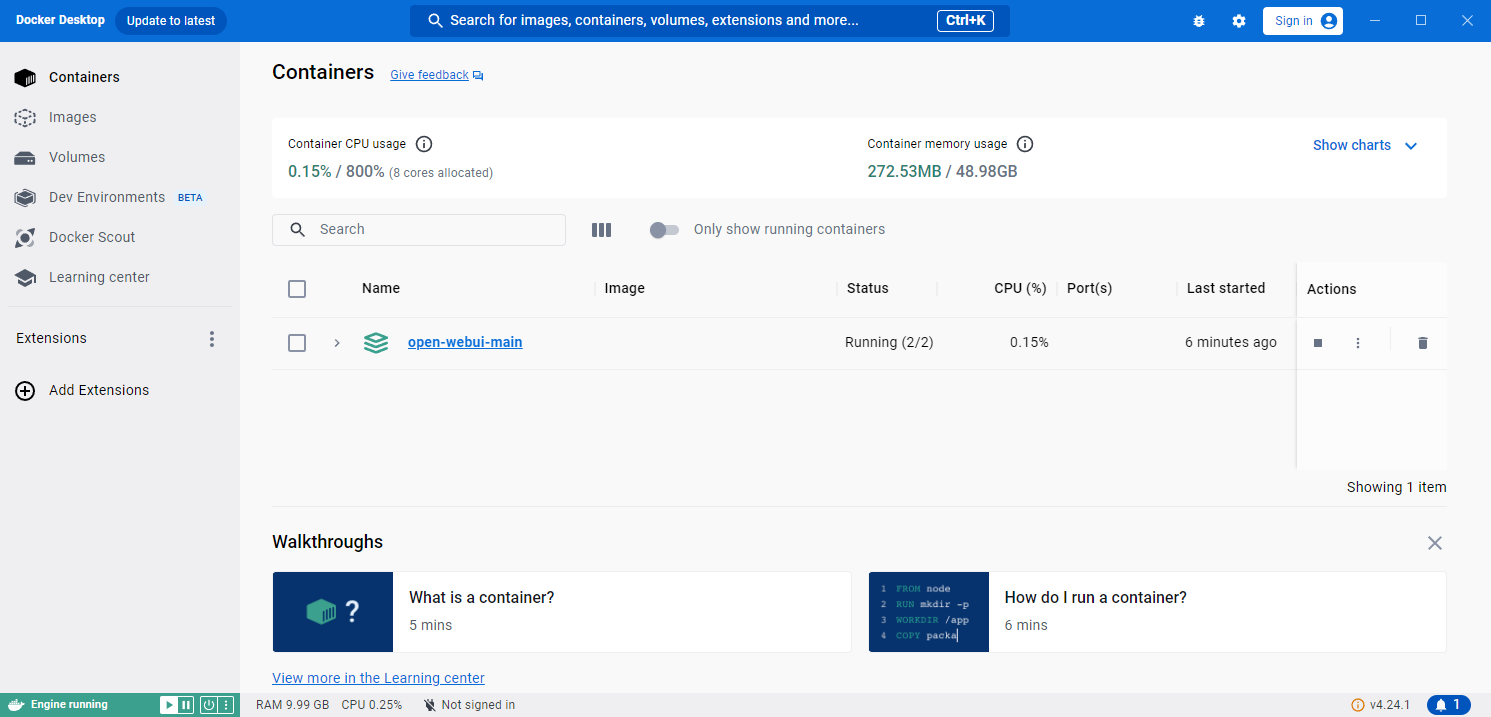
Task: Sort by Last started column header
Action: pyautogui.click(x=1226, y=288)
